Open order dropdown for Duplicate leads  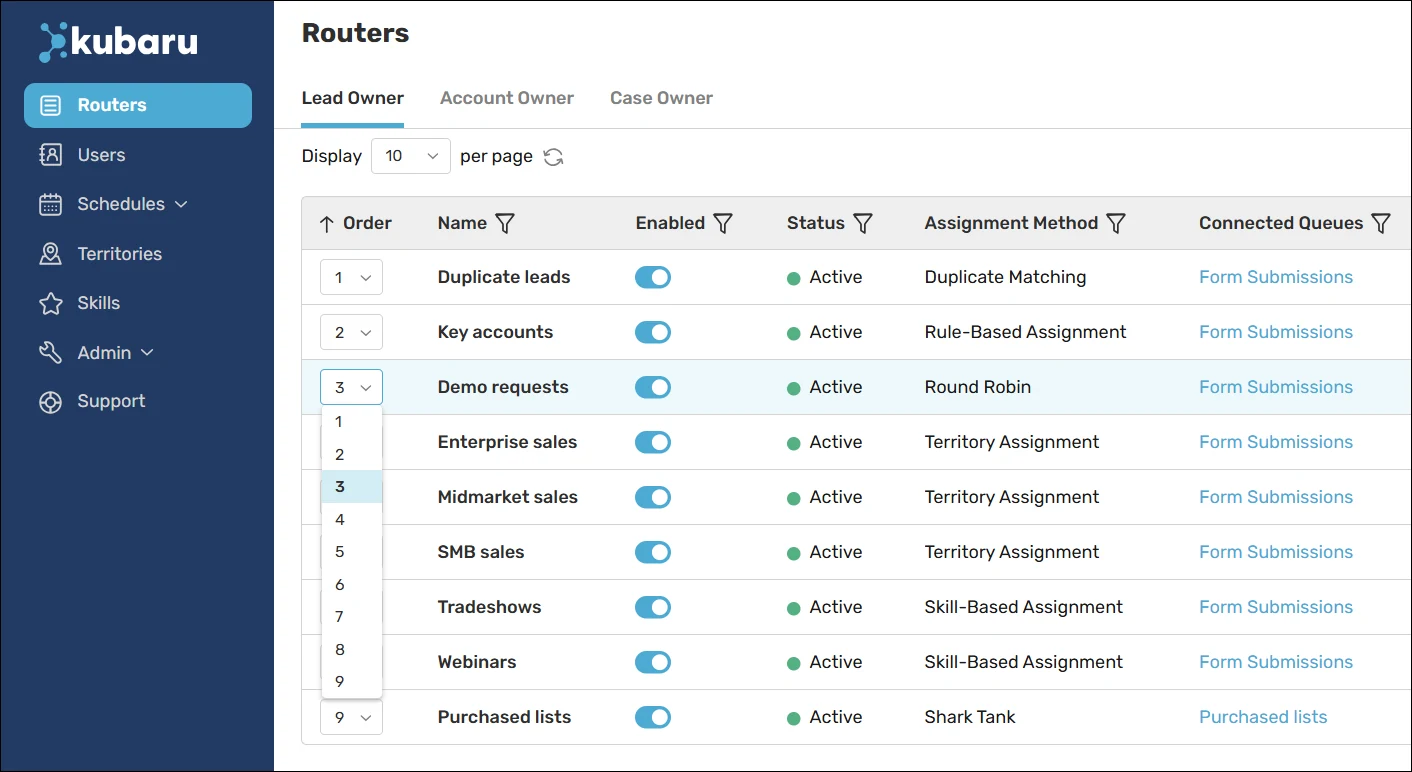tap(351, 278)
